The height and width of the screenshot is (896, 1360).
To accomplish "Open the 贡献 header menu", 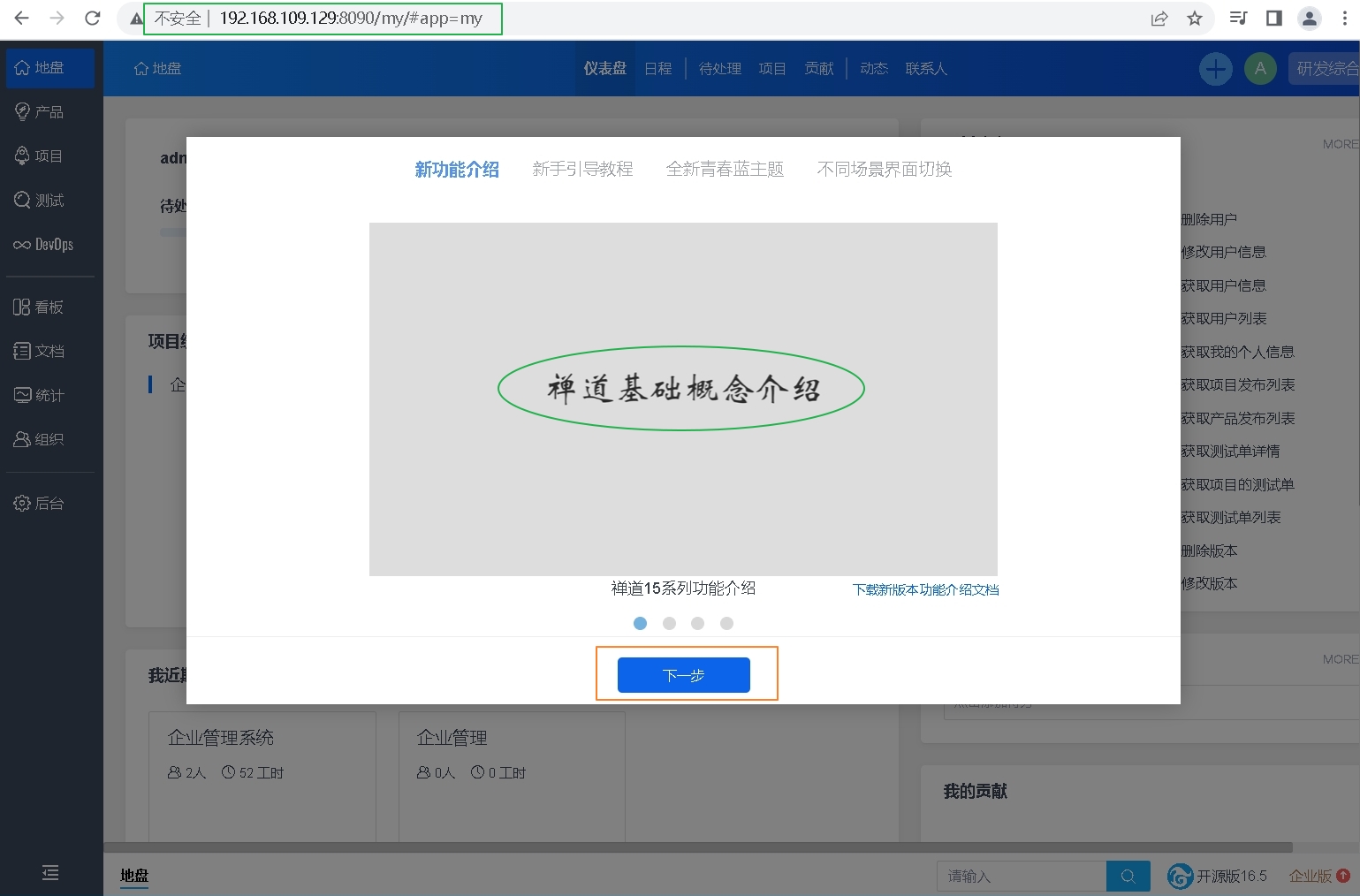I will coord(819,69).
